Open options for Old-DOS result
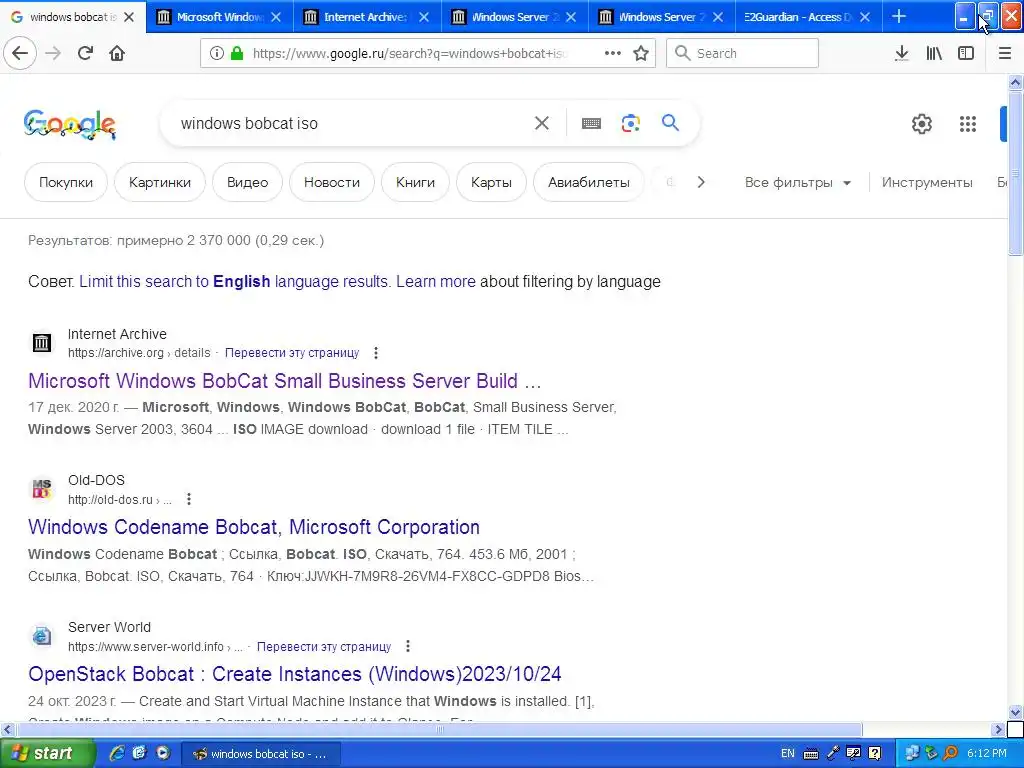 click(x=189, y=499)
